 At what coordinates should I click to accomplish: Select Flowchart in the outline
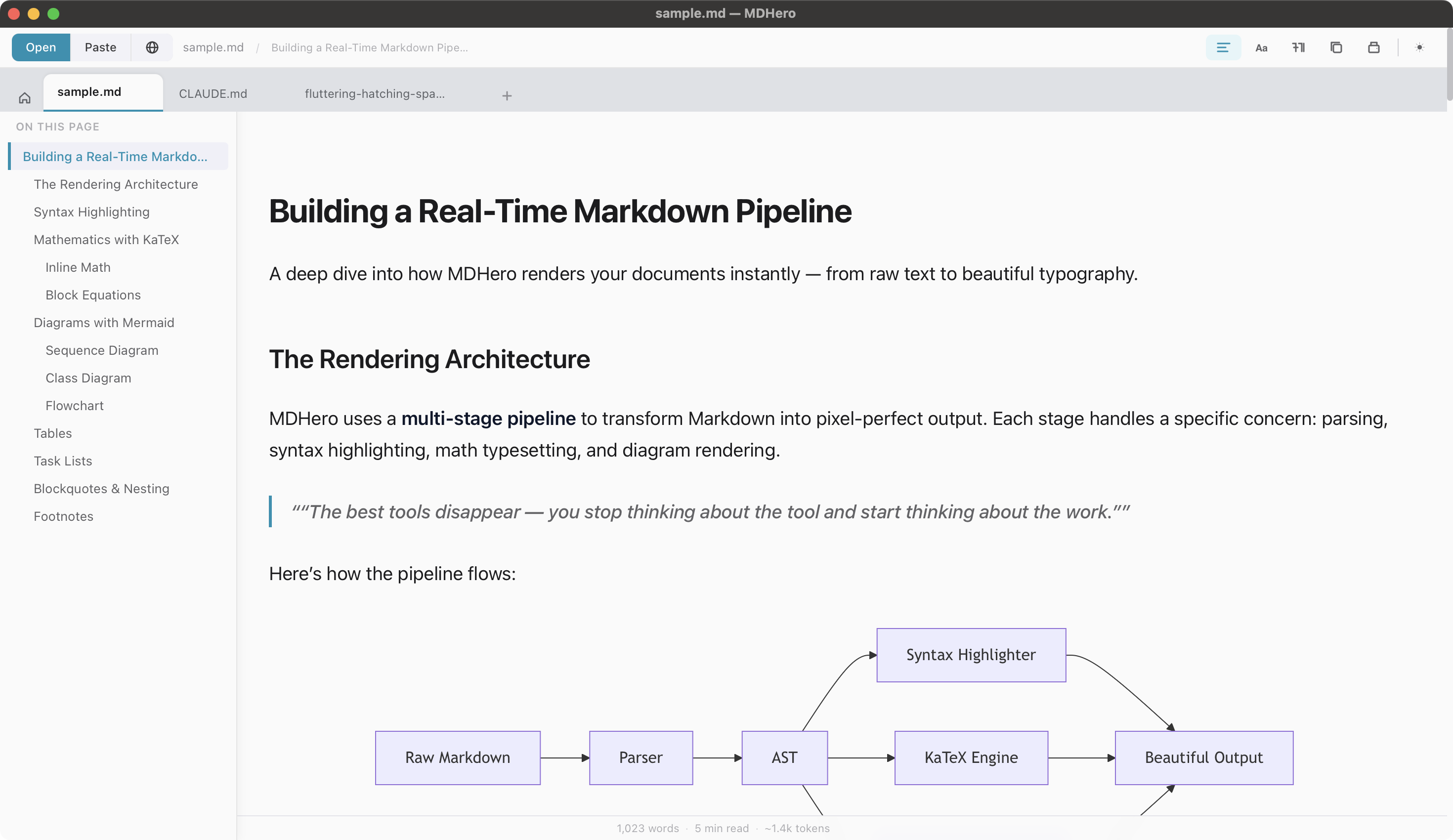[74, 405]
